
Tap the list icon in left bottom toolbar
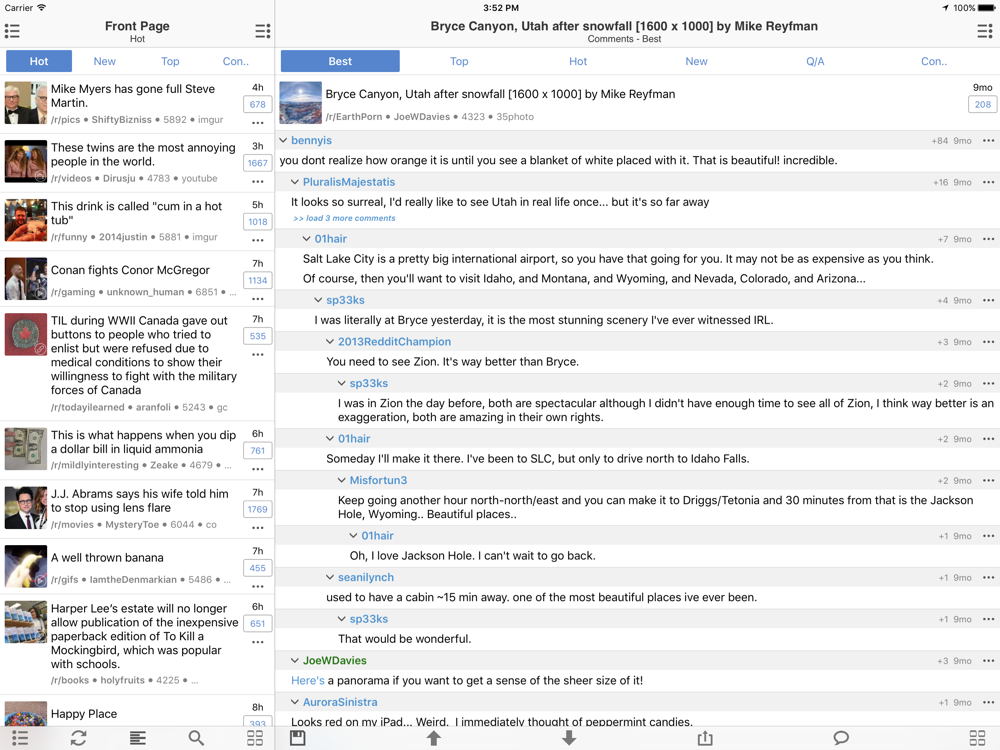[x=20, y=738]
